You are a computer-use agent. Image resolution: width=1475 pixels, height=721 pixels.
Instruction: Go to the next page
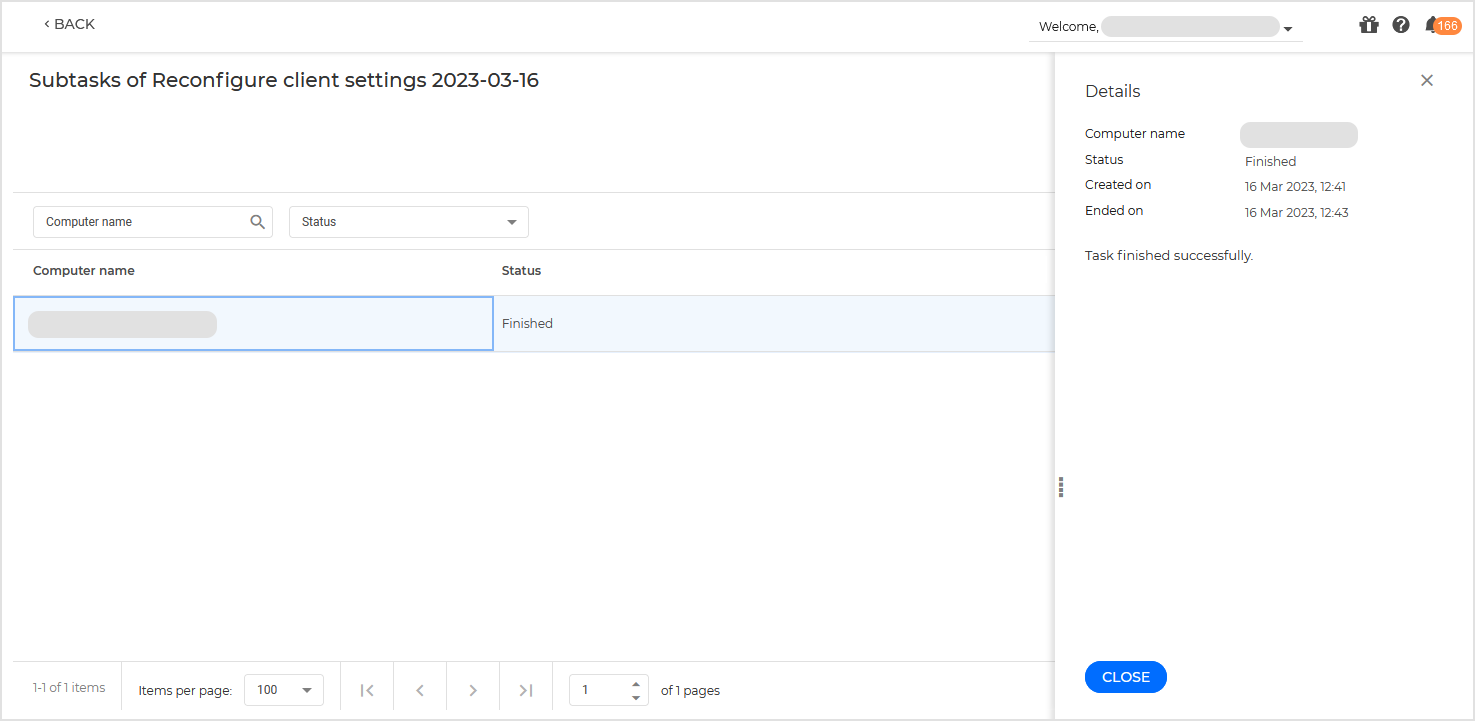[x=472, y=689]
